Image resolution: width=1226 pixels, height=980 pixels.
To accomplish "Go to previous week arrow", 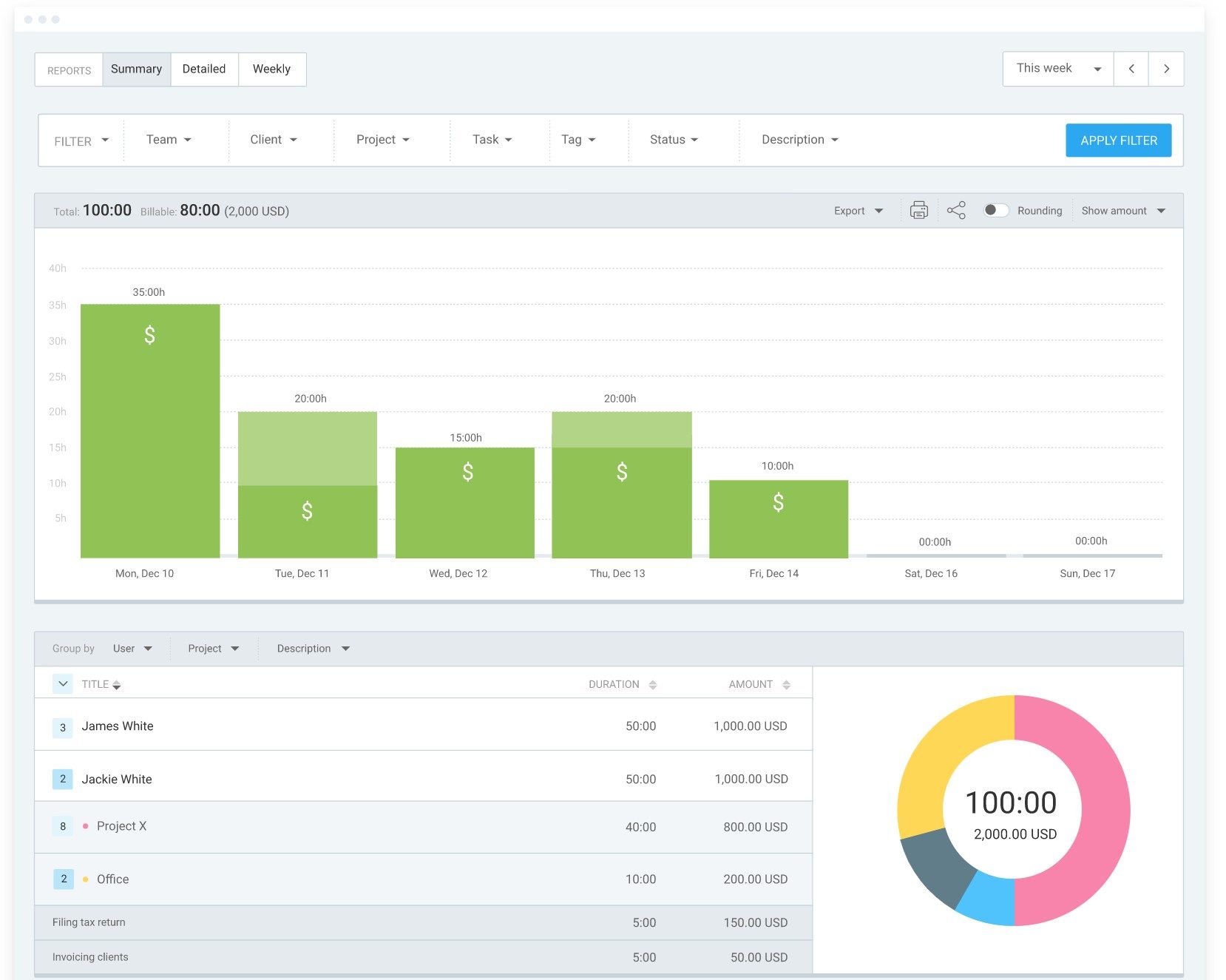I will coord(1131,69).
